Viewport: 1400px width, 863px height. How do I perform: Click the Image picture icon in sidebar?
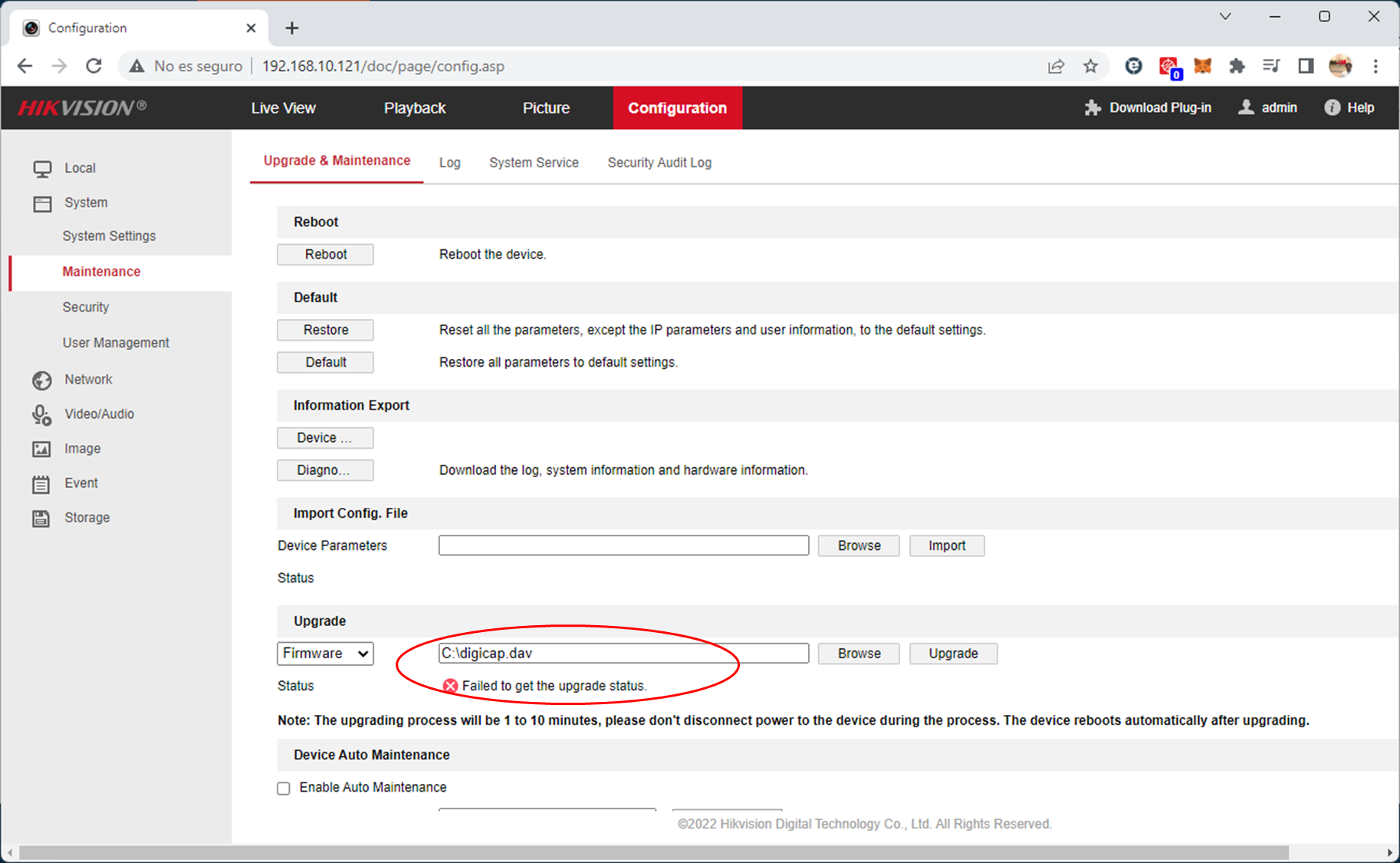pyautogui.click(x=41, y=449)
